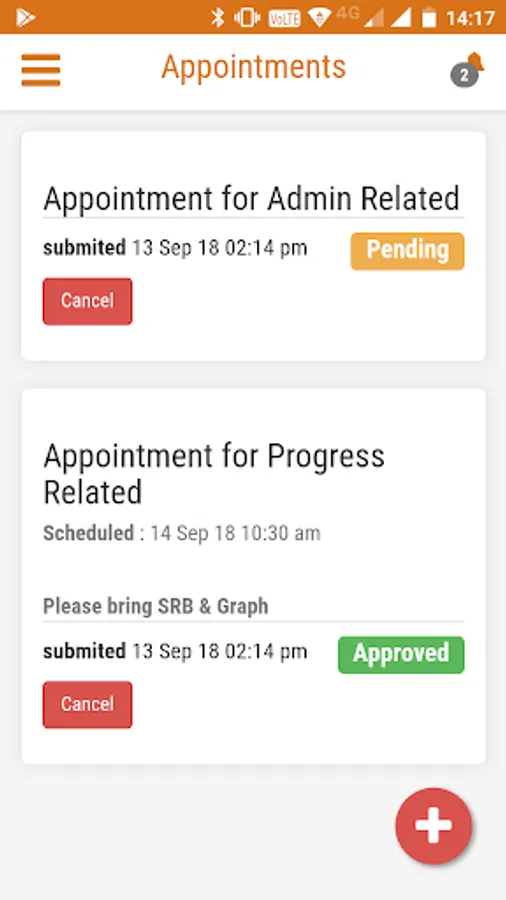Viewport: 506px width, 900px height.
Task: Open the Appointment for Admin Related title
Action: (251, 199)
